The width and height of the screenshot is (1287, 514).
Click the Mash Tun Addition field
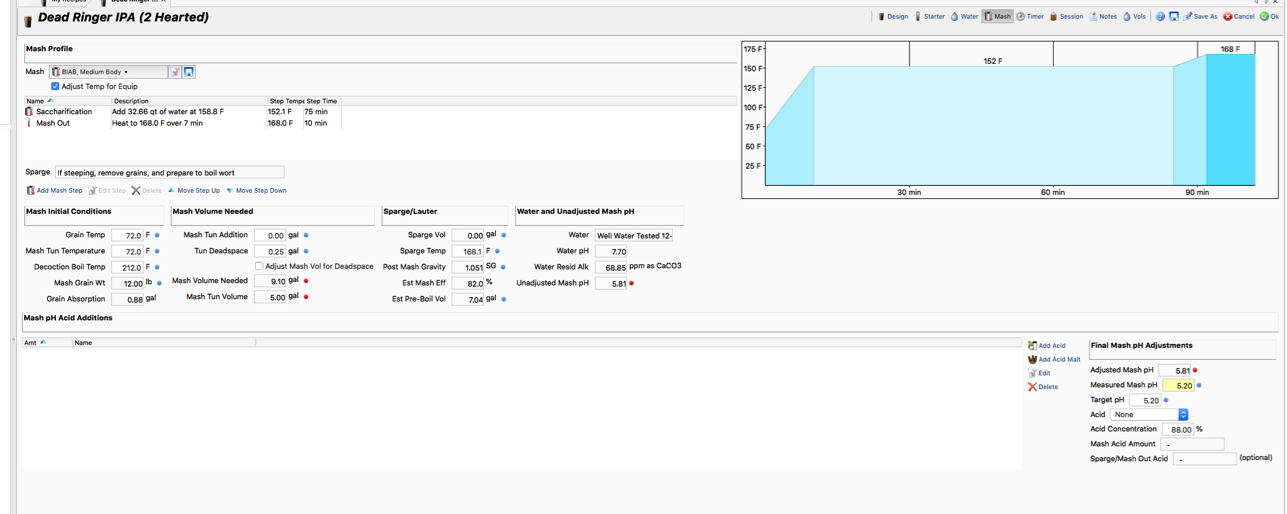(x=270, y=236)
